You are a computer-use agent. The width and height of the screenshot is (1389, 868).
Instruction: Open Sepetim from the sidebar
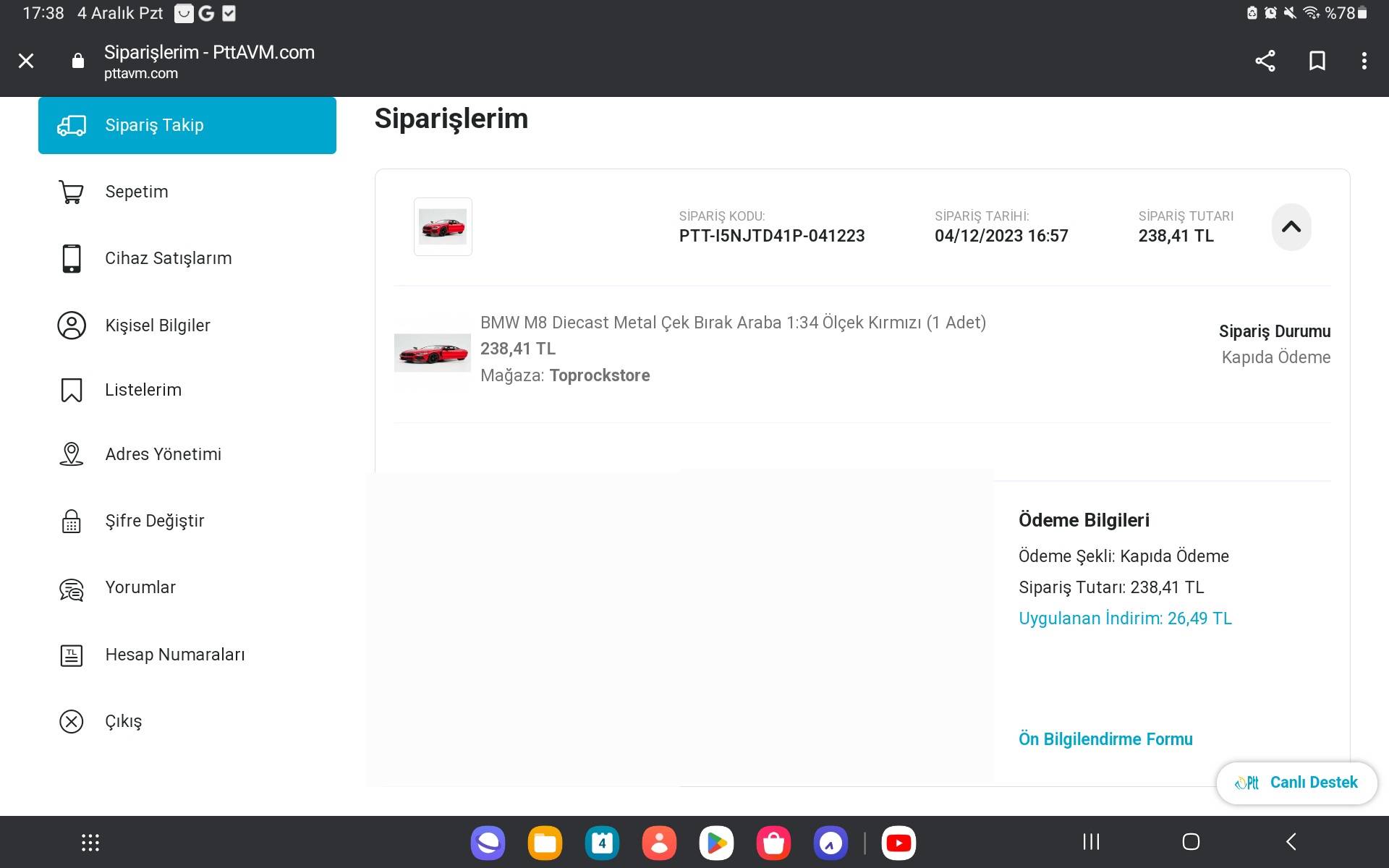136,192
